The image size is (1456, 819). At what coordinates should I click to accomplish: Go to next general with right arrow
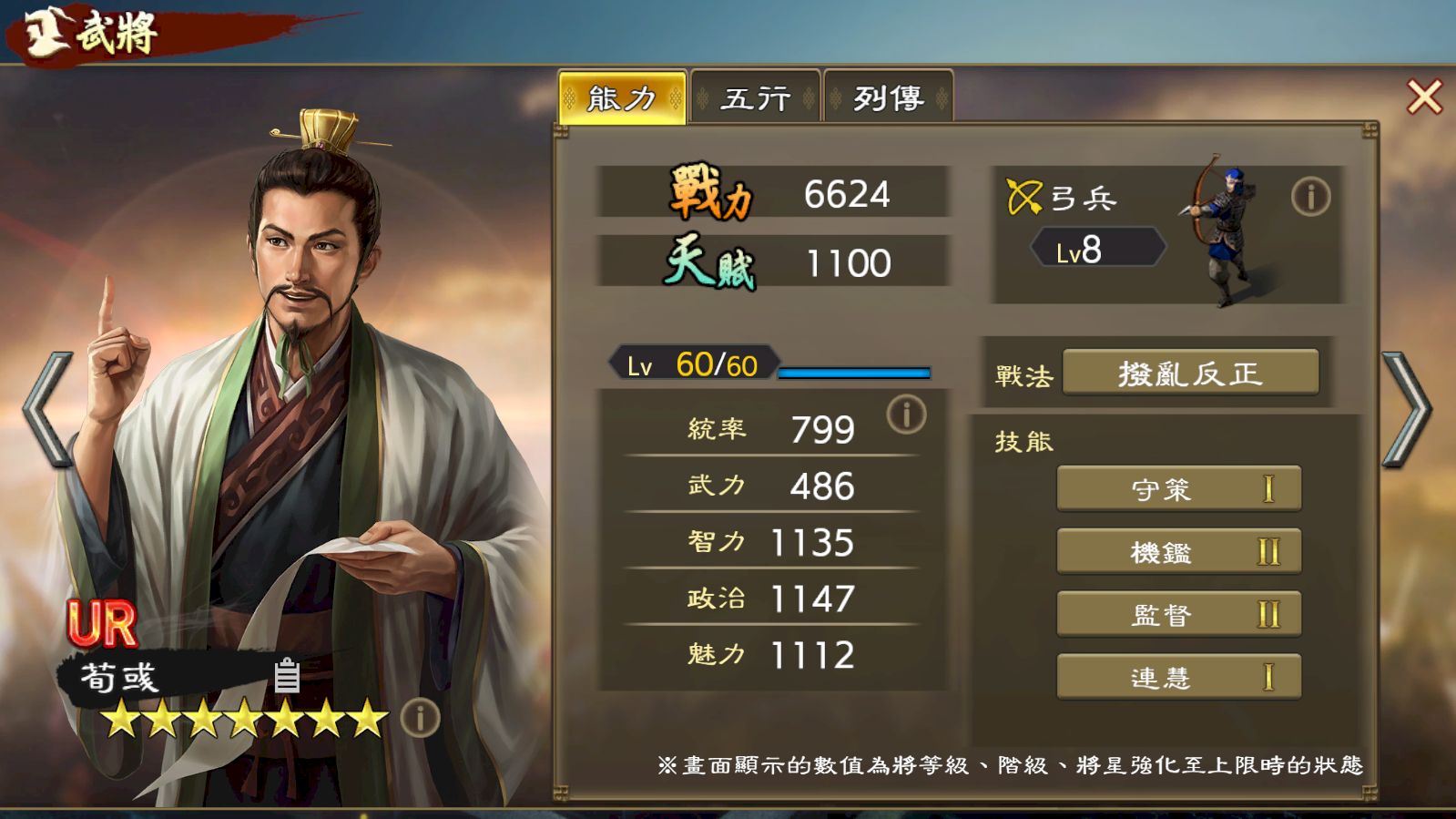coord(1407,409)
